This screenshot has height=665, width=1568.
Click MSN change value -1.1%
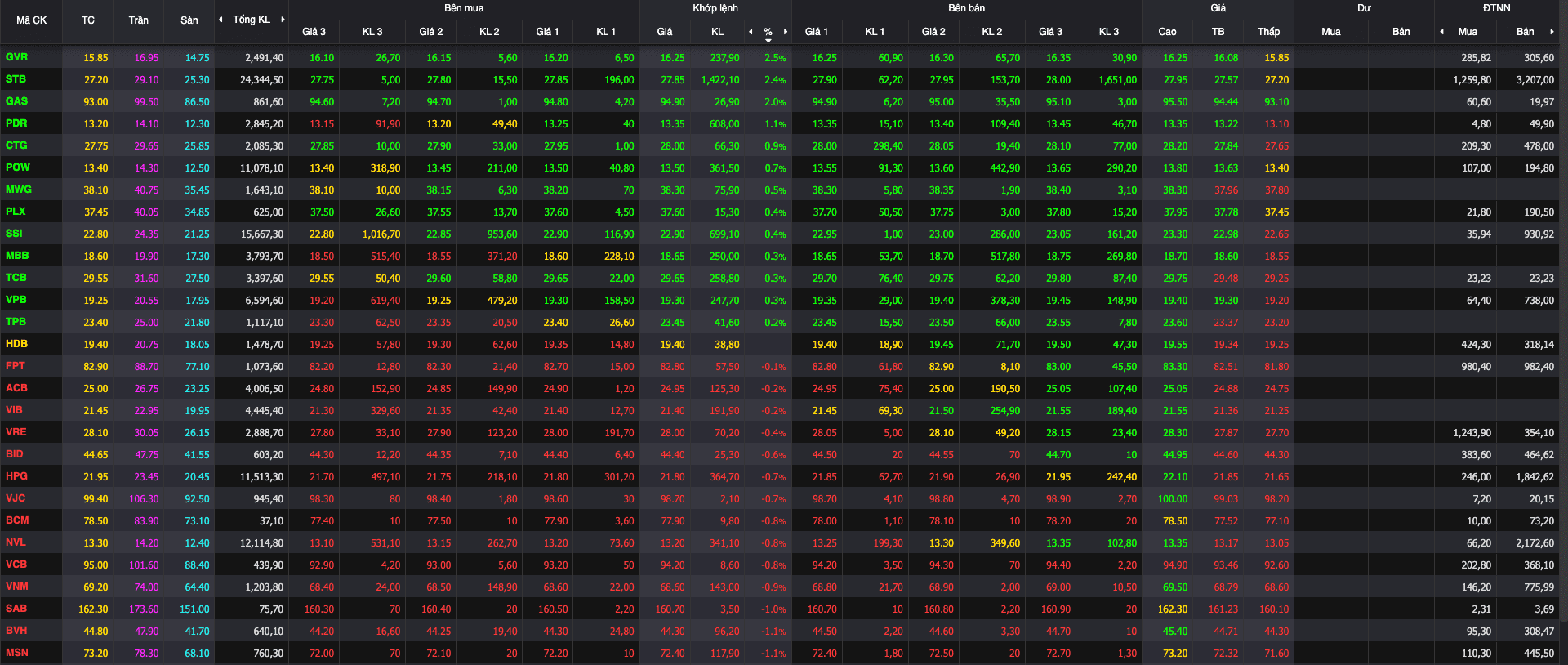point(773,654)
